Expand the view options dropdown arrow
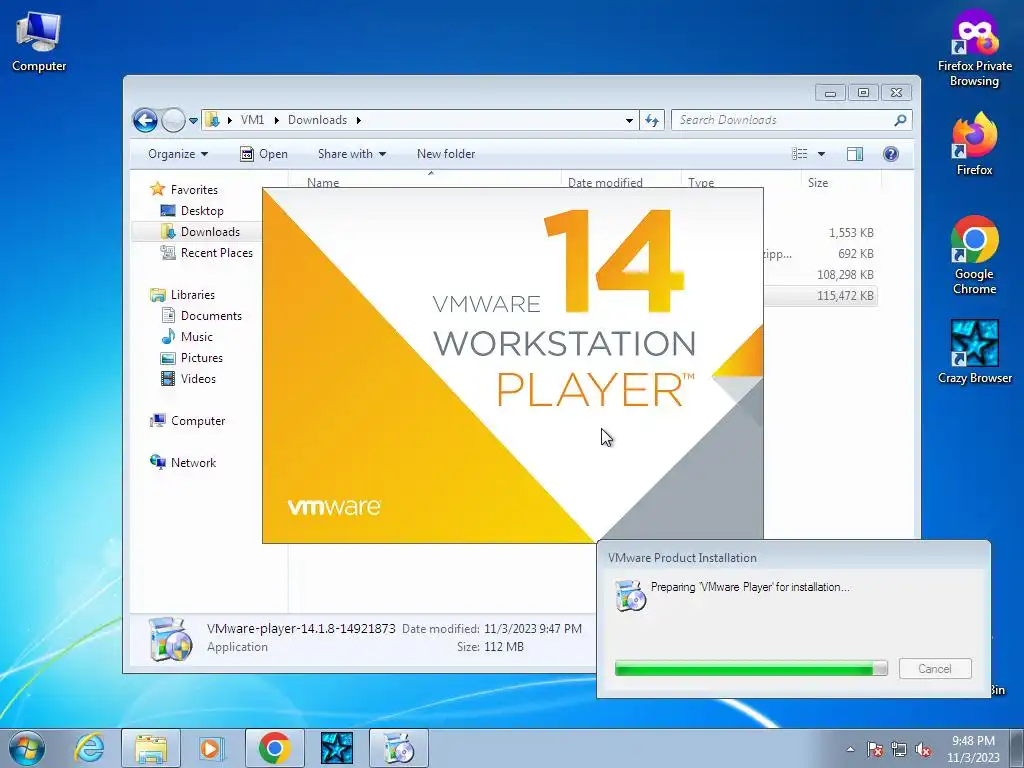 click(x=822, y=154)
